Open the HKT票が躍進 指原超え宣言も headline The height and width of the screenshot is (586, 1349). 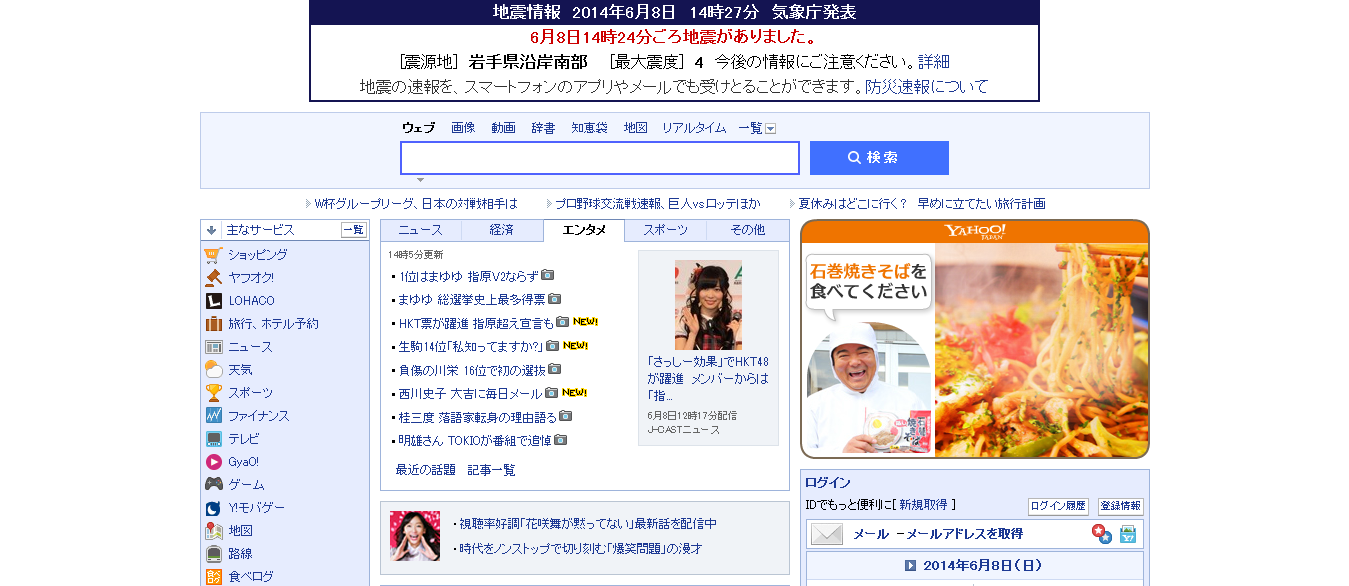[x=476, y=323]
